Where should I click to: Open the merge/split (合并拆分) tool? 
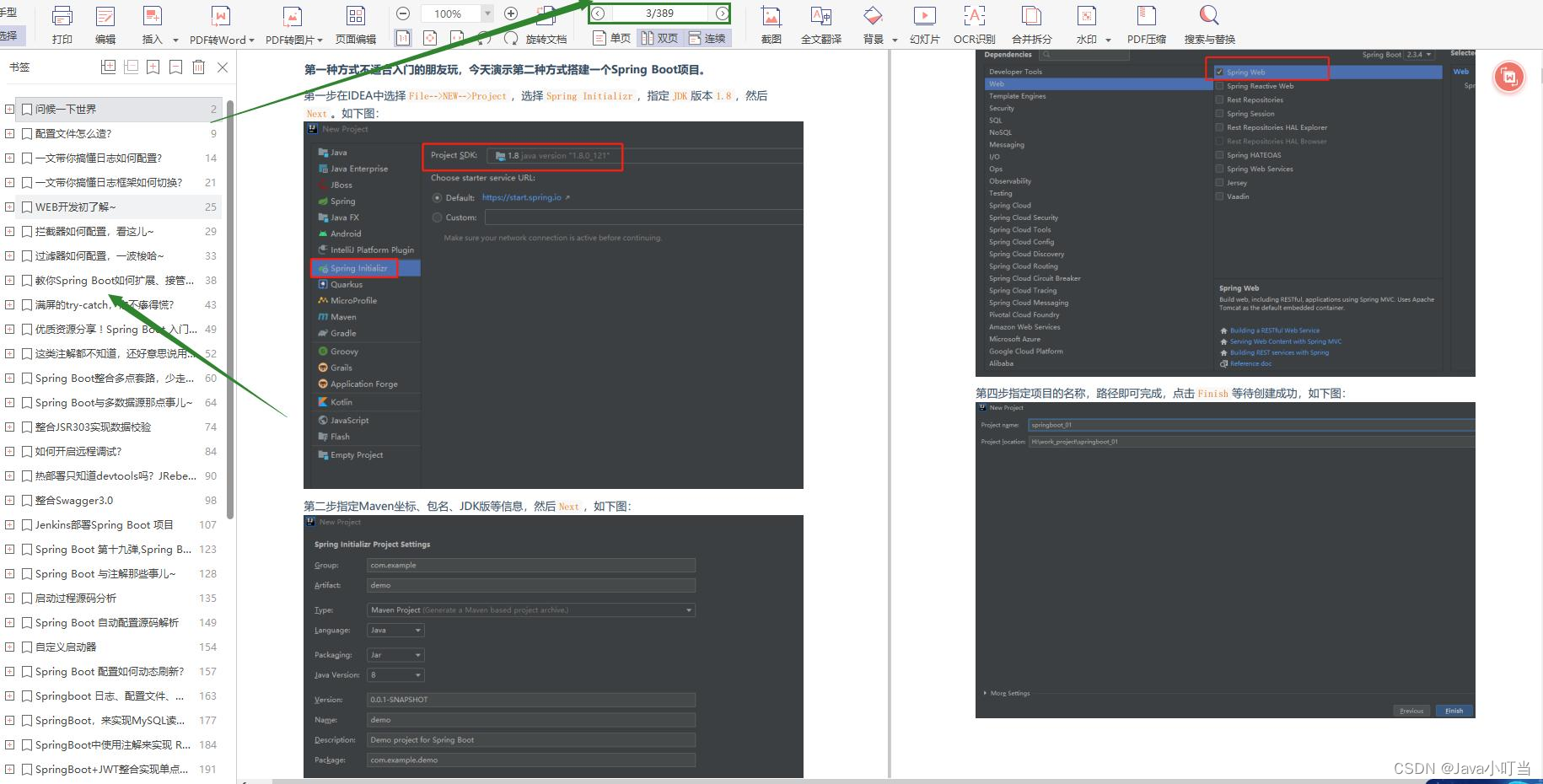[1032, 16]
